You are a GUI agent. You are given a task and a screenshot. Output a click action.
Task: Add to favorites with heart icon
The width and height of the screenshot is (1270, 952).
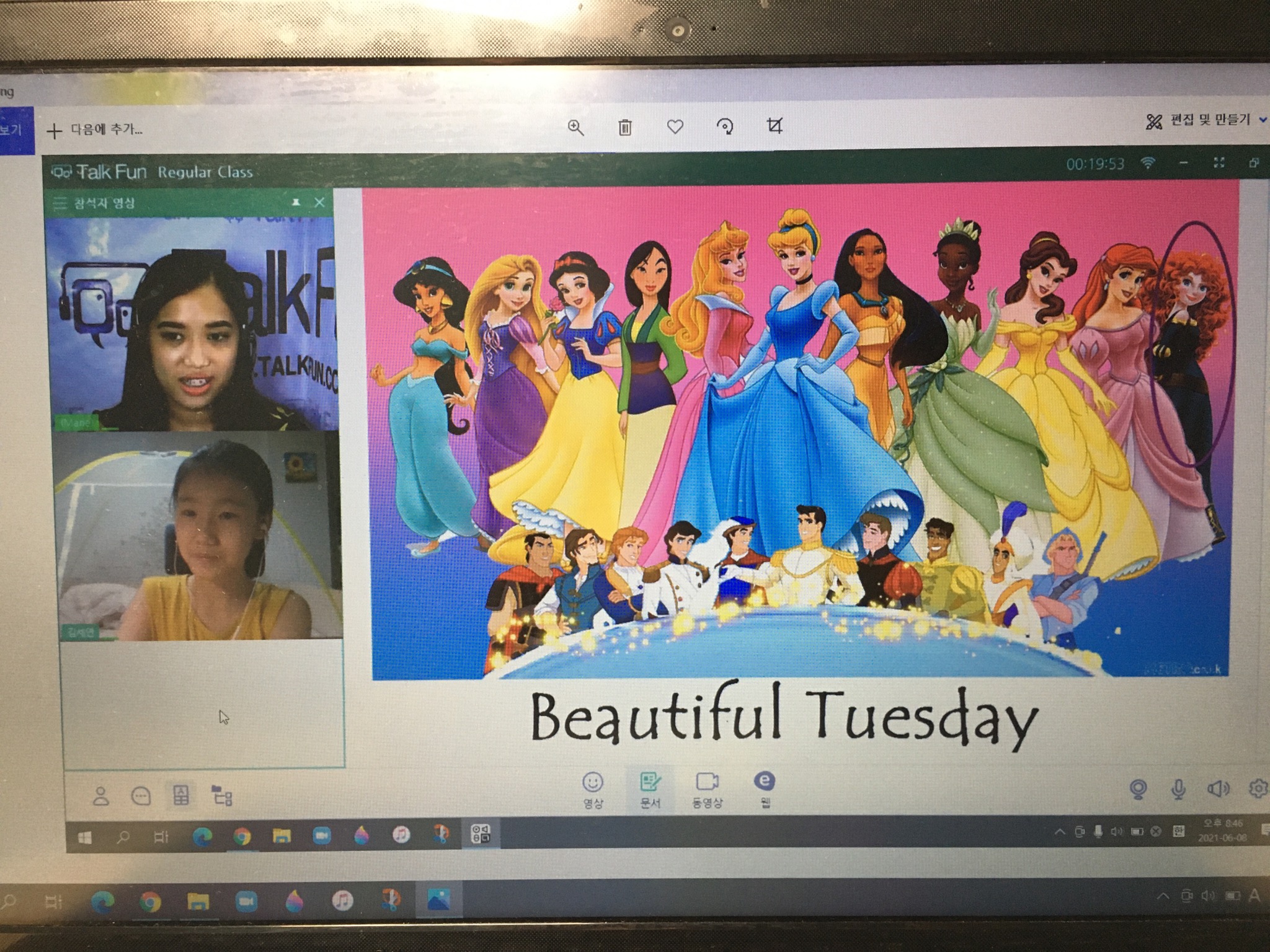pos(675,127)
